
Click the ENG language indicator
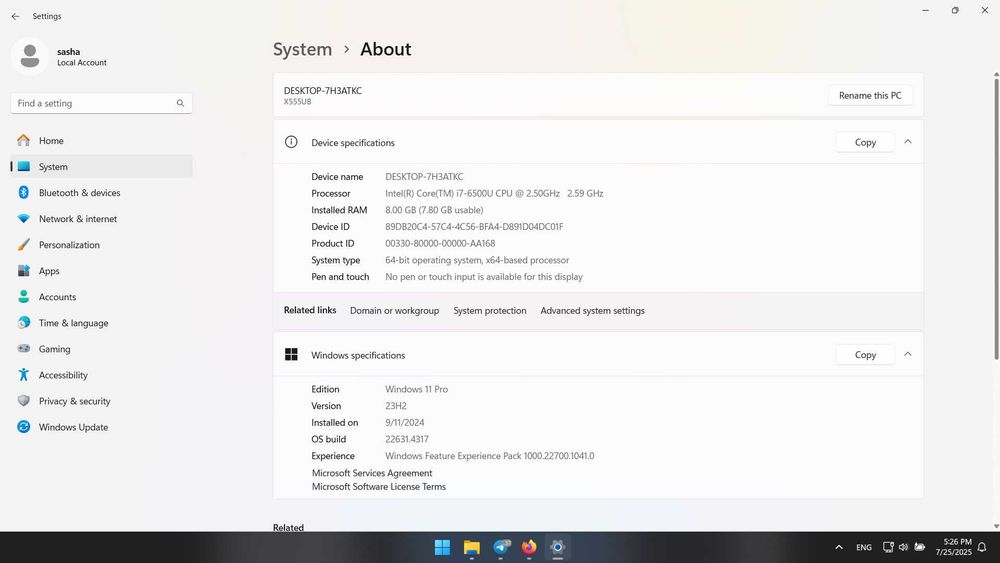[864, 547]
